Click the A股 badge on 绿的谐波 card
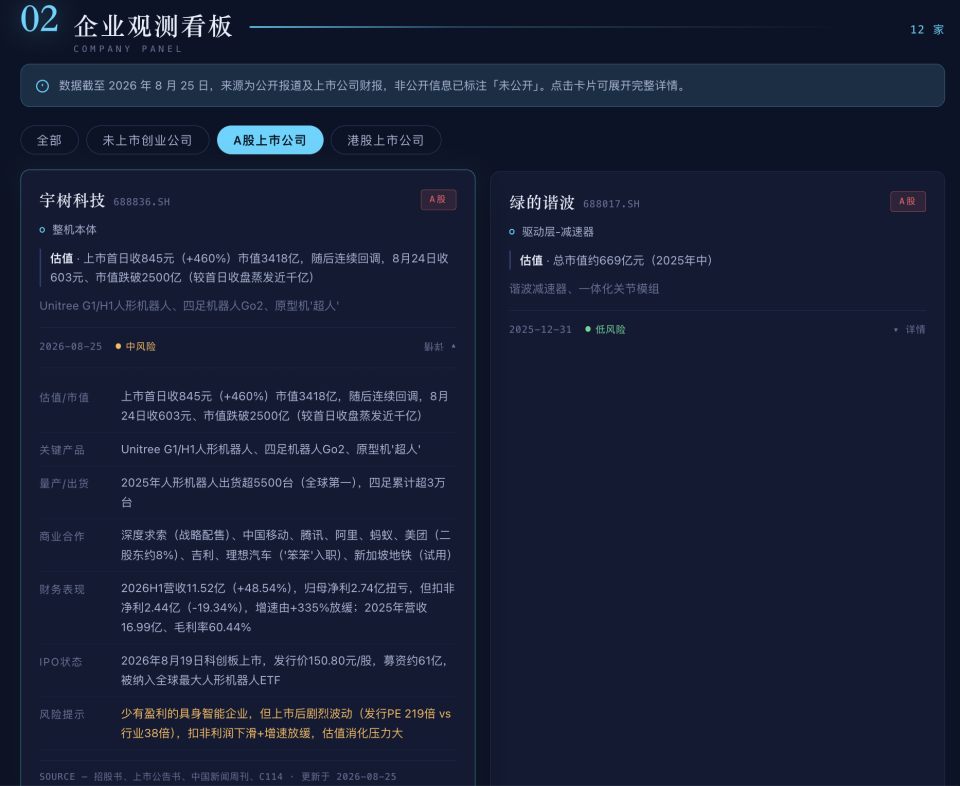The width and height of the screenshot is (960, 786). coord(908,201)
